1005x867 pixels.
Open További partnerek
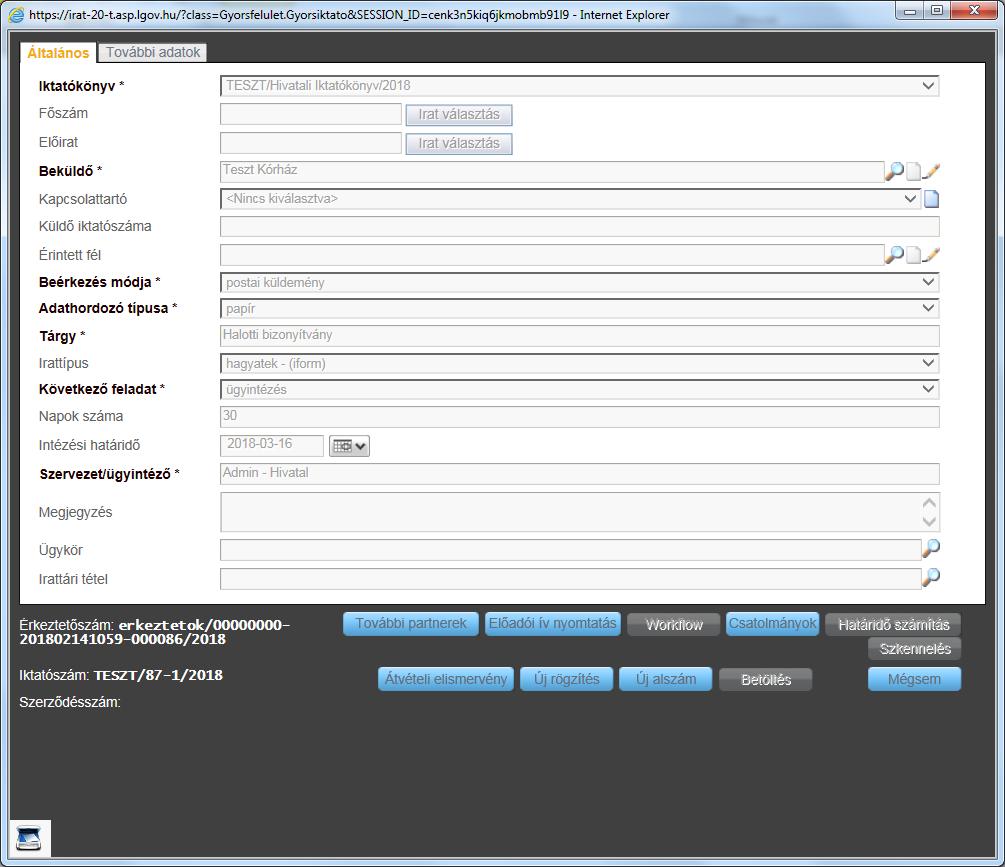pyautogui.click(x=411, y=623)
